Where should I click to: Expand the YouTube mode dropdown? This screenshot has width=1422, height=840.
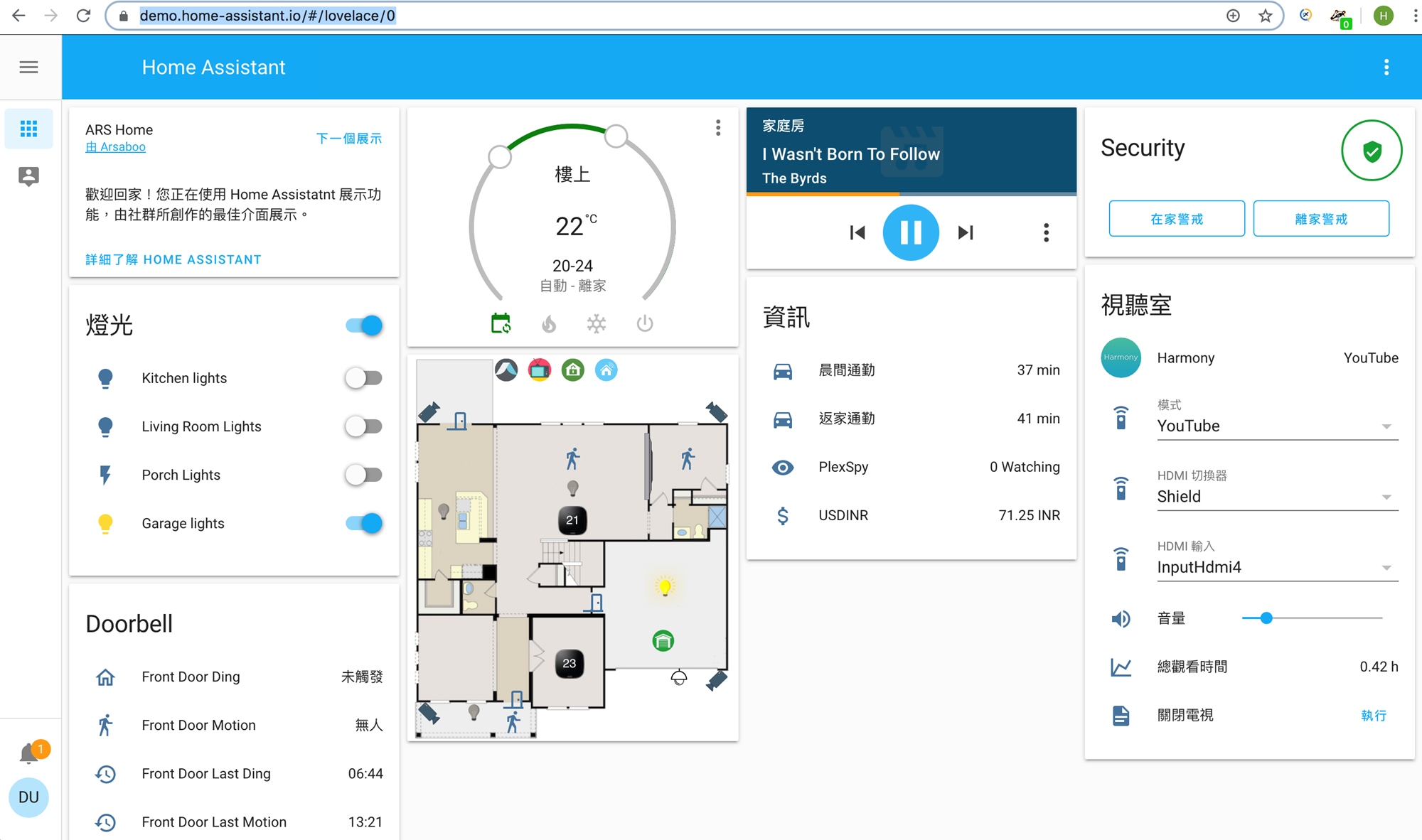click(1277, 426)
